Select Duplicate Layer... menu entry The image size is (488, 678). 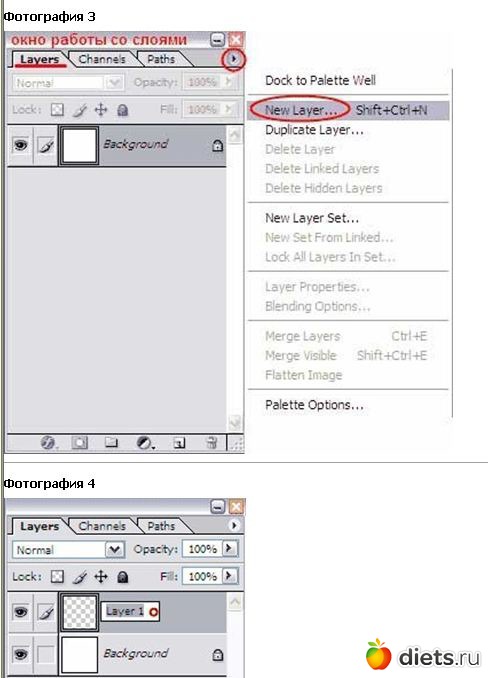tap(314, 130)
